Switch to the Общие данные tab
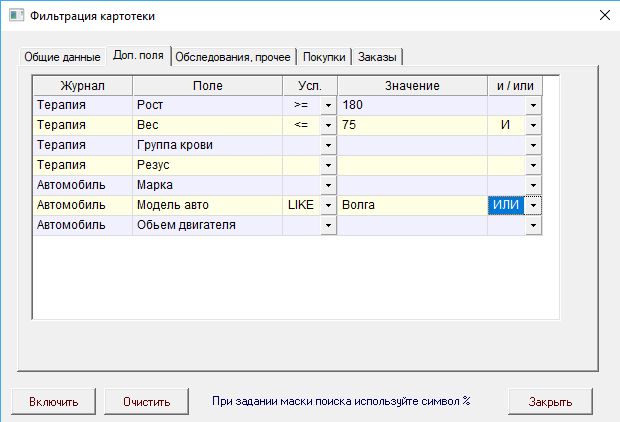 (62, 57)
